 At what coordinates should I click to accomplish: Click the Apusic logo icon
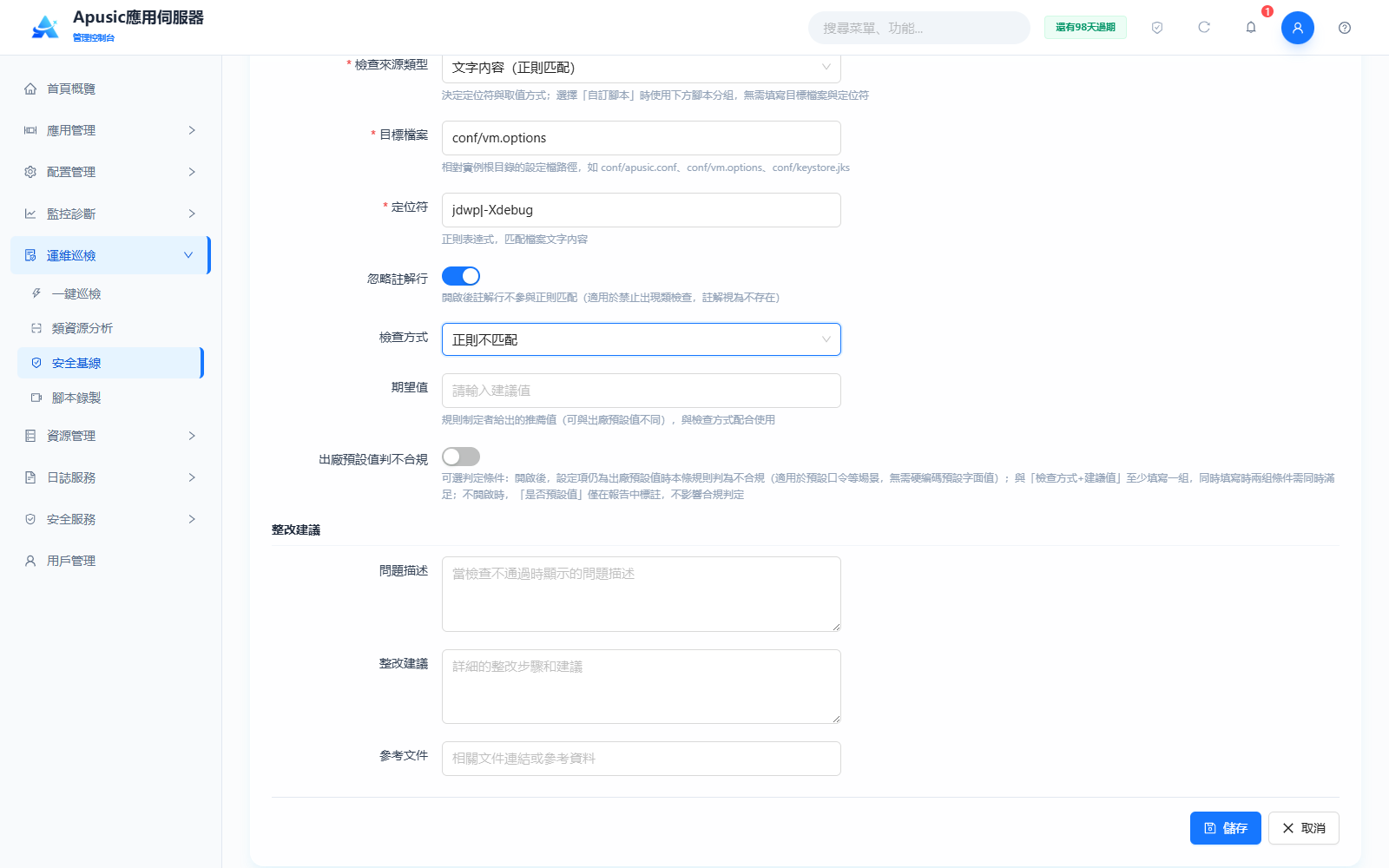[x=45, y=28]
